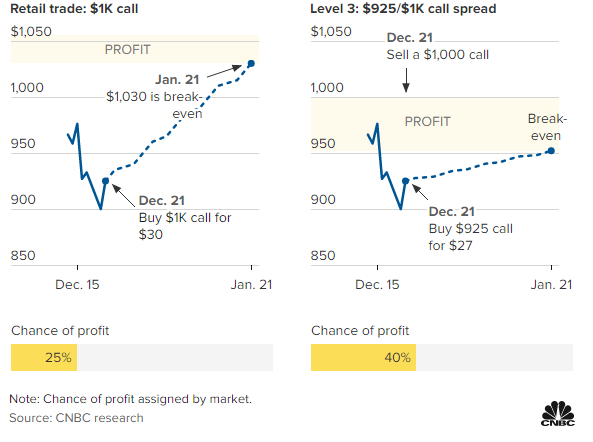
Task: Click the 'Retail trade: $1K call' title
Action: coord(74,9)
